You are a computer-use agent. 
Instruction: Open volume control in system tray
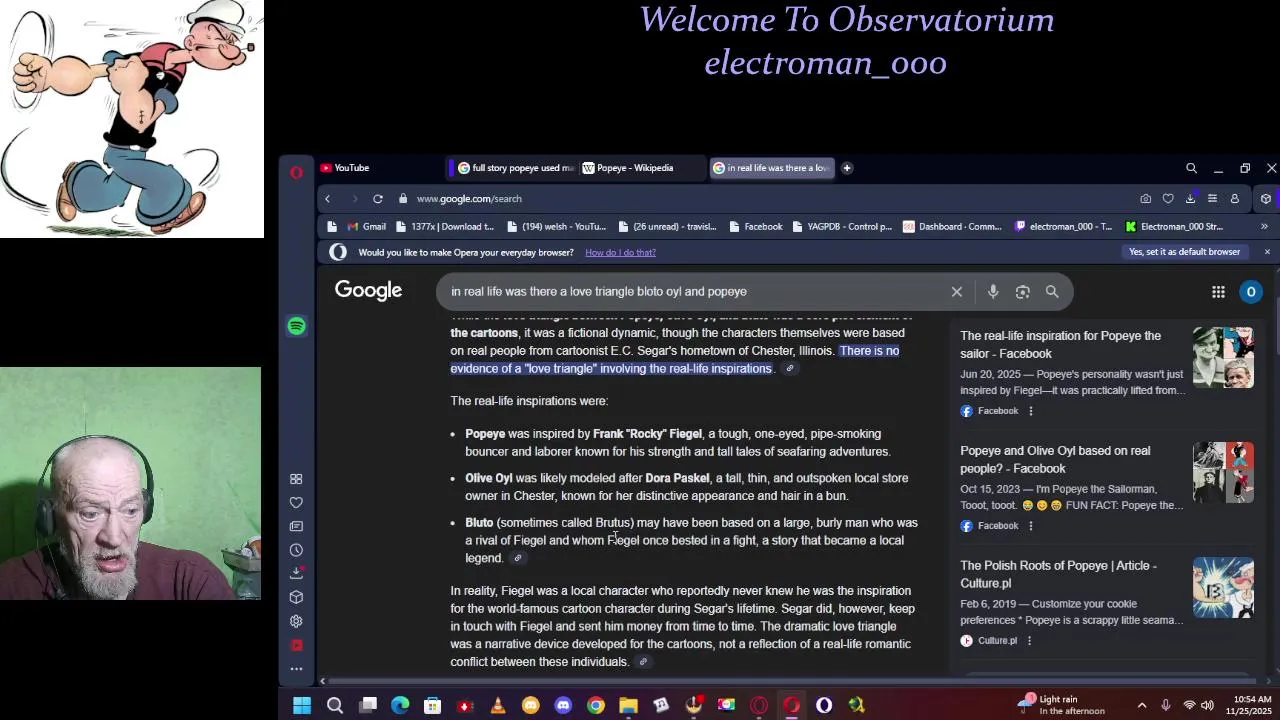coord(1207,706)
